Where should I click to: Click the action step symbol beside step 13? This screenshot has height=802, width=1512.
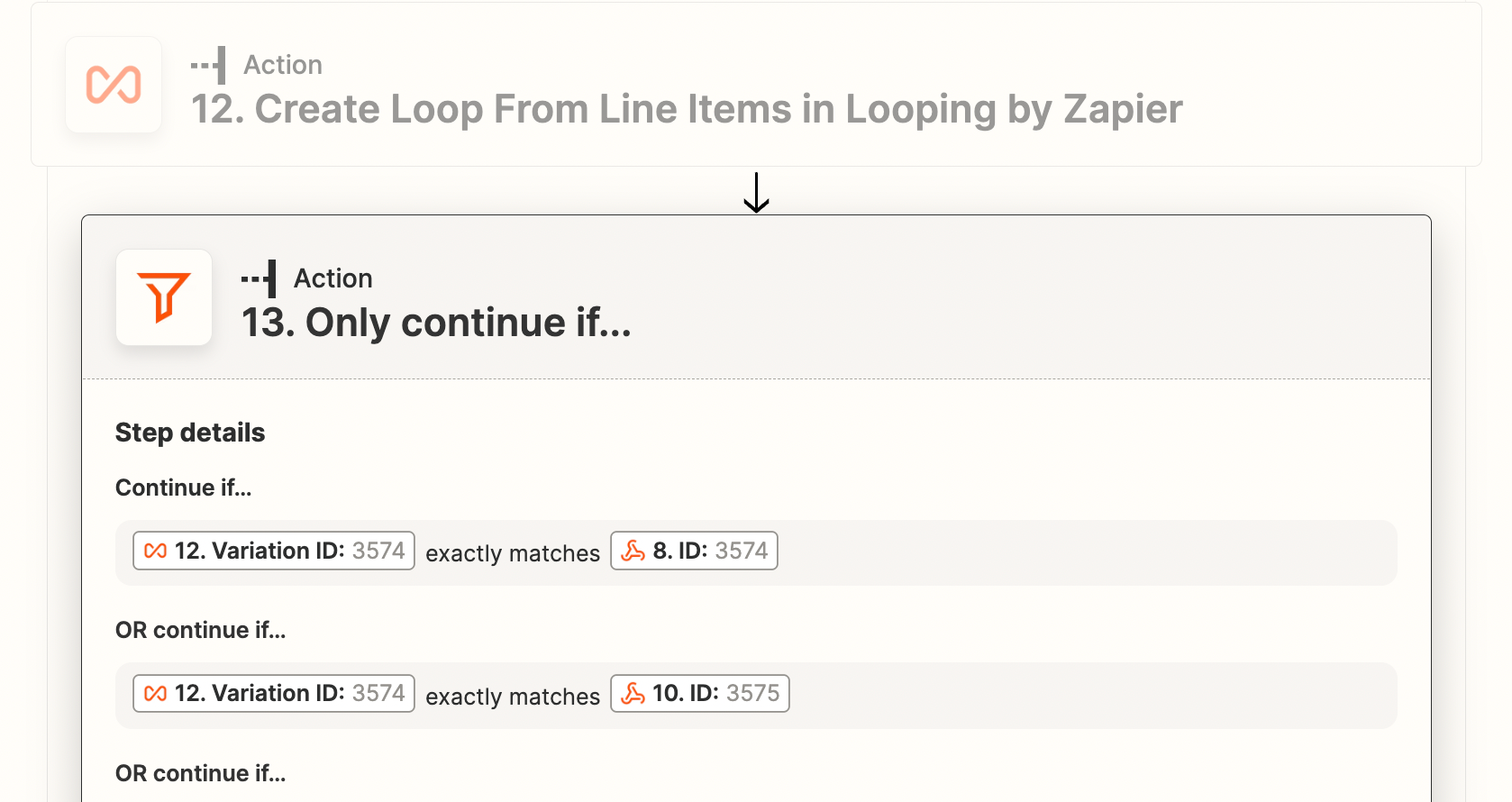click(x=259, y=278)
